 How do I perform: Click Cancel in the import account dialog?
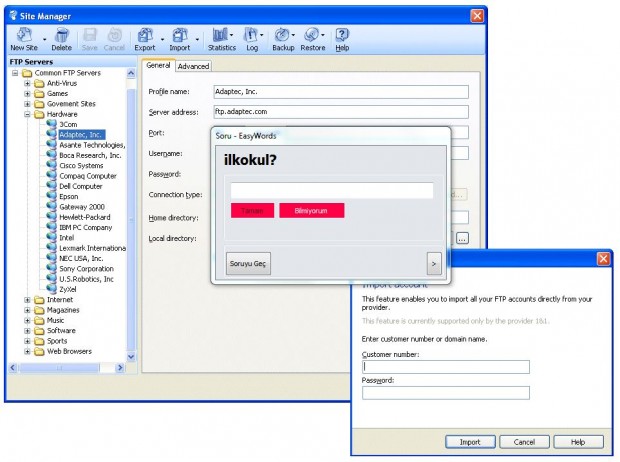coord(524,442)
